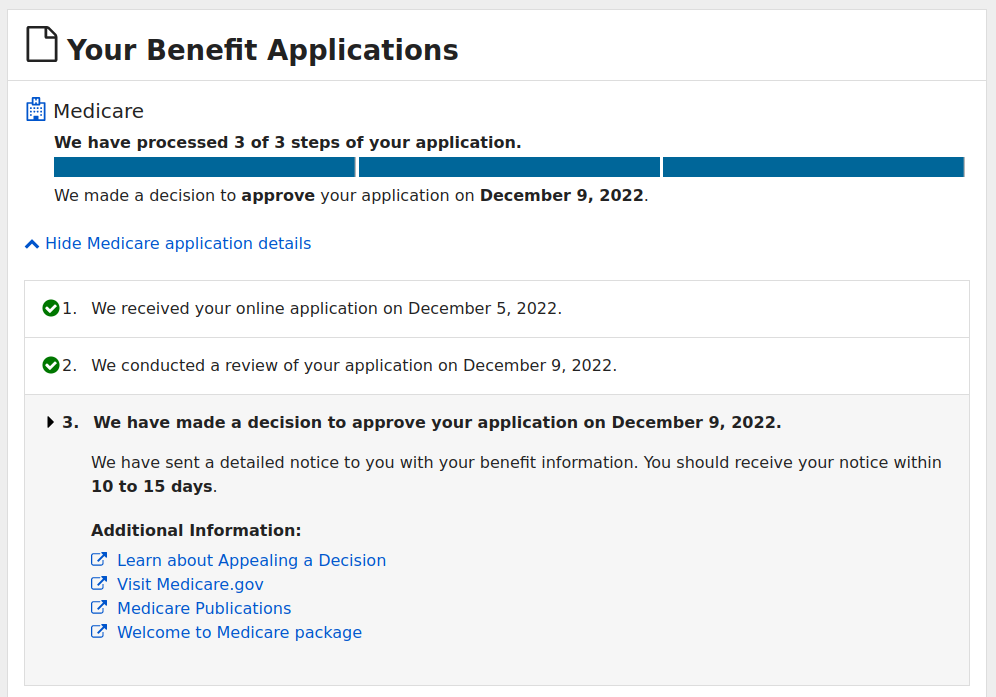Toggle the step 3 disclosure triangle

click(50, 423)
